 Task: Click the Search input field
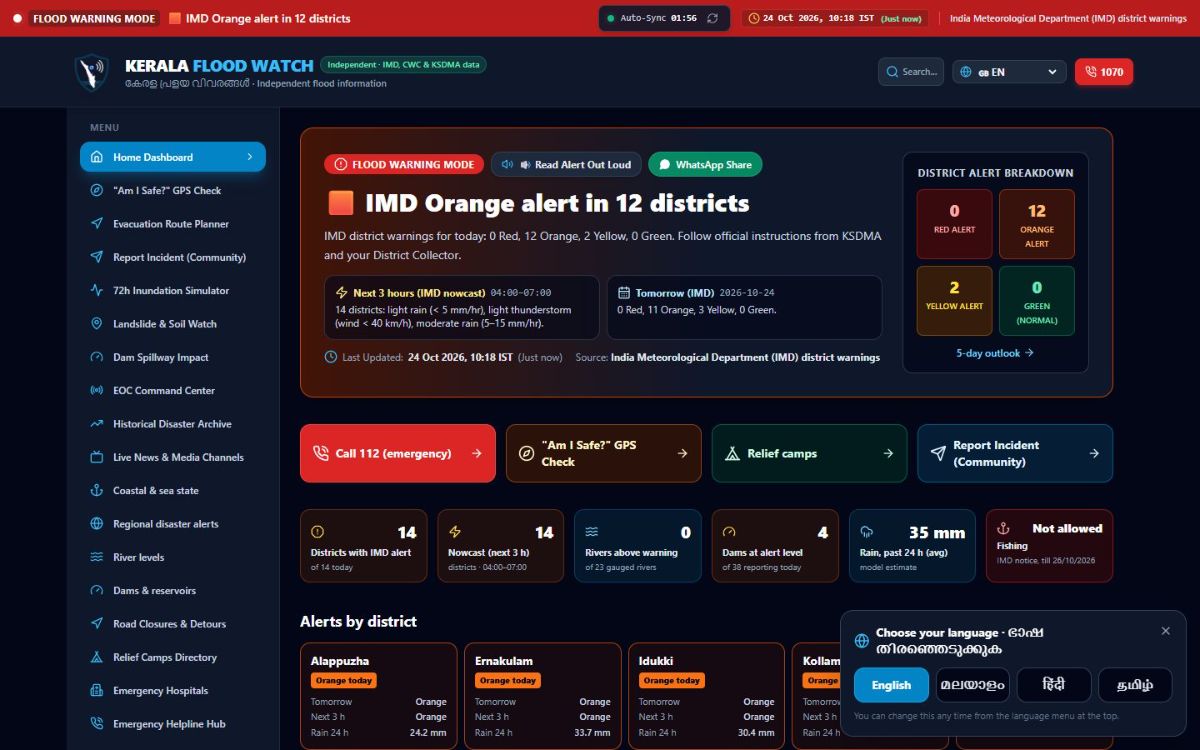(911, 72)
